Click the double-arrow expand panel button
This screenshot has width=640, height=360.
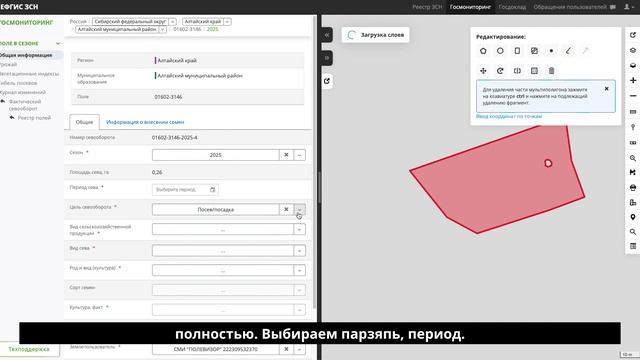pyautogui.click(x=327, y=58)
